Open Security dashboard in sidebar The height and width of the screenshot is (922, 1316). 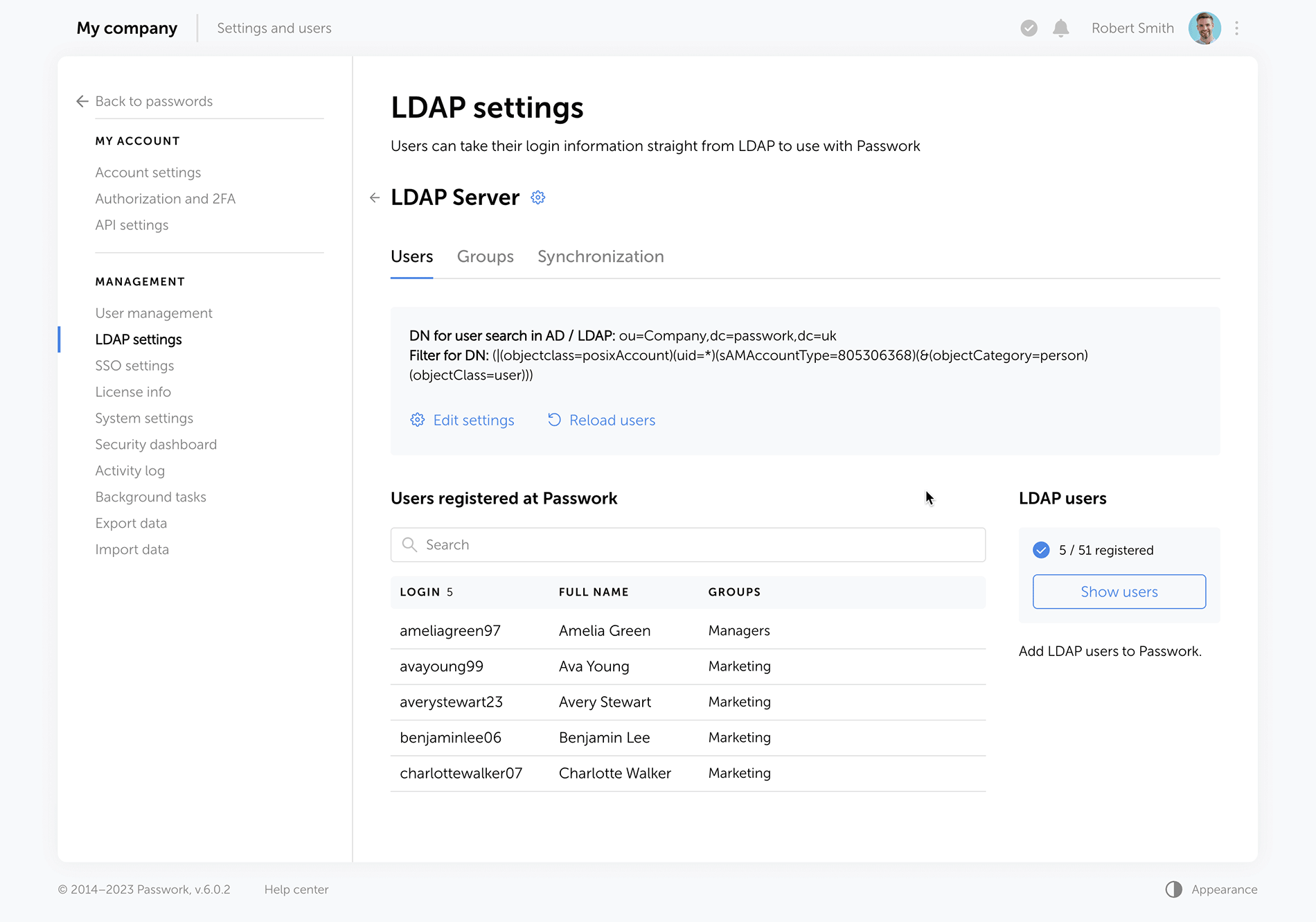[x=156, y=445]
